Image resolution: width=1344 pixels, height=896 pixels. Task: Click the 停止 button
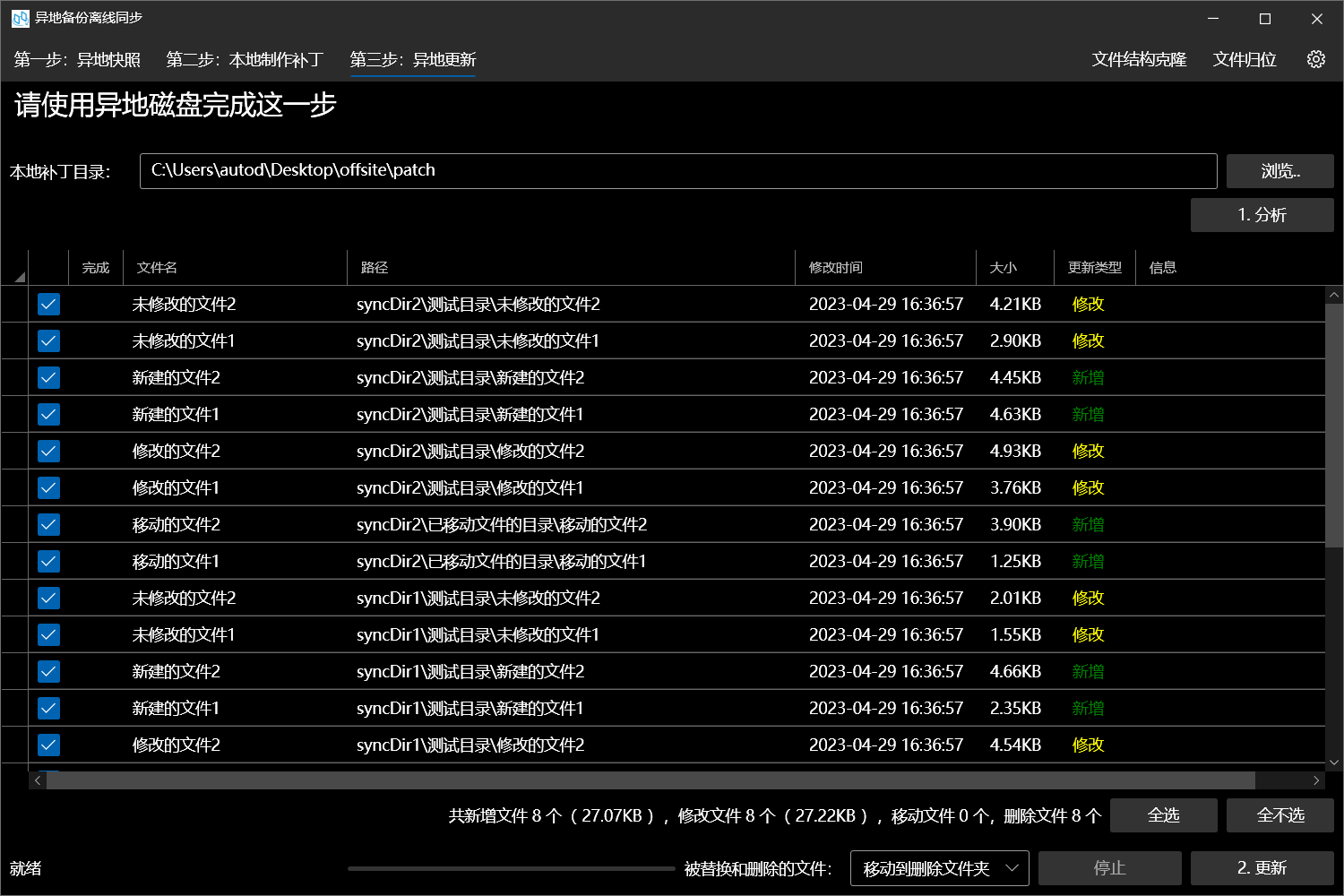1110,868
